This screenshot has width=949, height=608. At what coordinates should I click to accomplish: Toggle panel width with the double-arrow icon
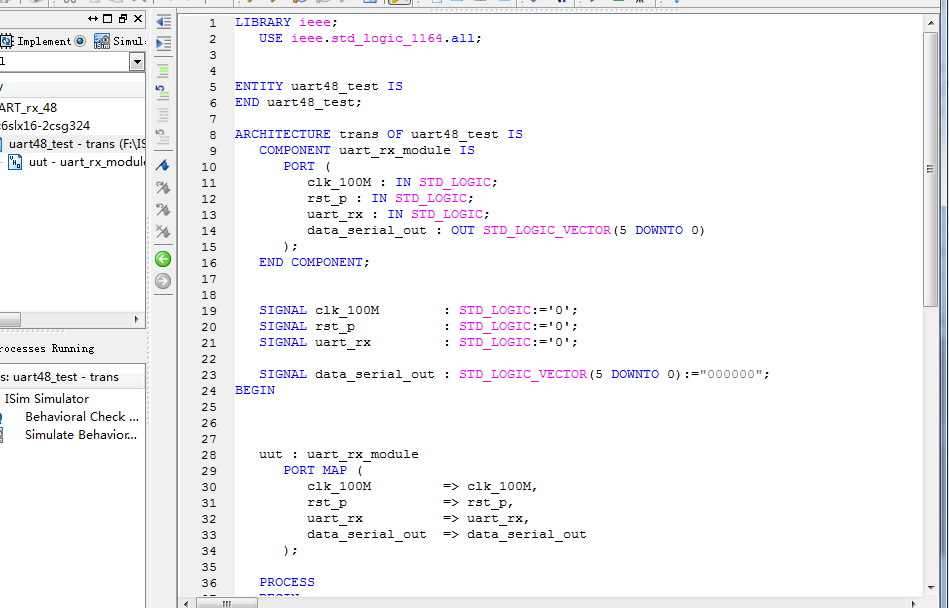[93, 19]
